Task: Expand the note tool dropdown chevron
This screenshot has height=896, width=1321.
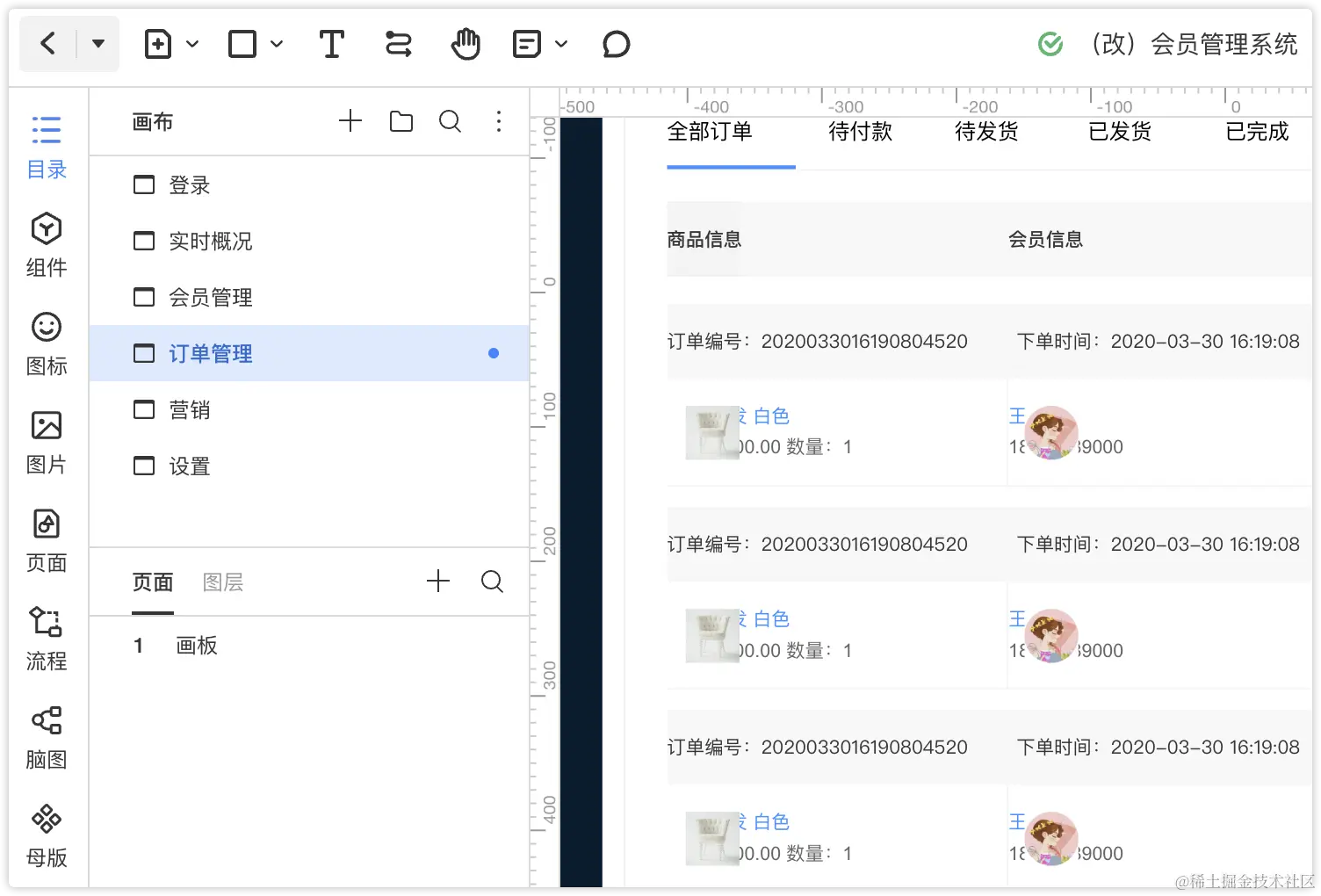Action: coord(561,44)
